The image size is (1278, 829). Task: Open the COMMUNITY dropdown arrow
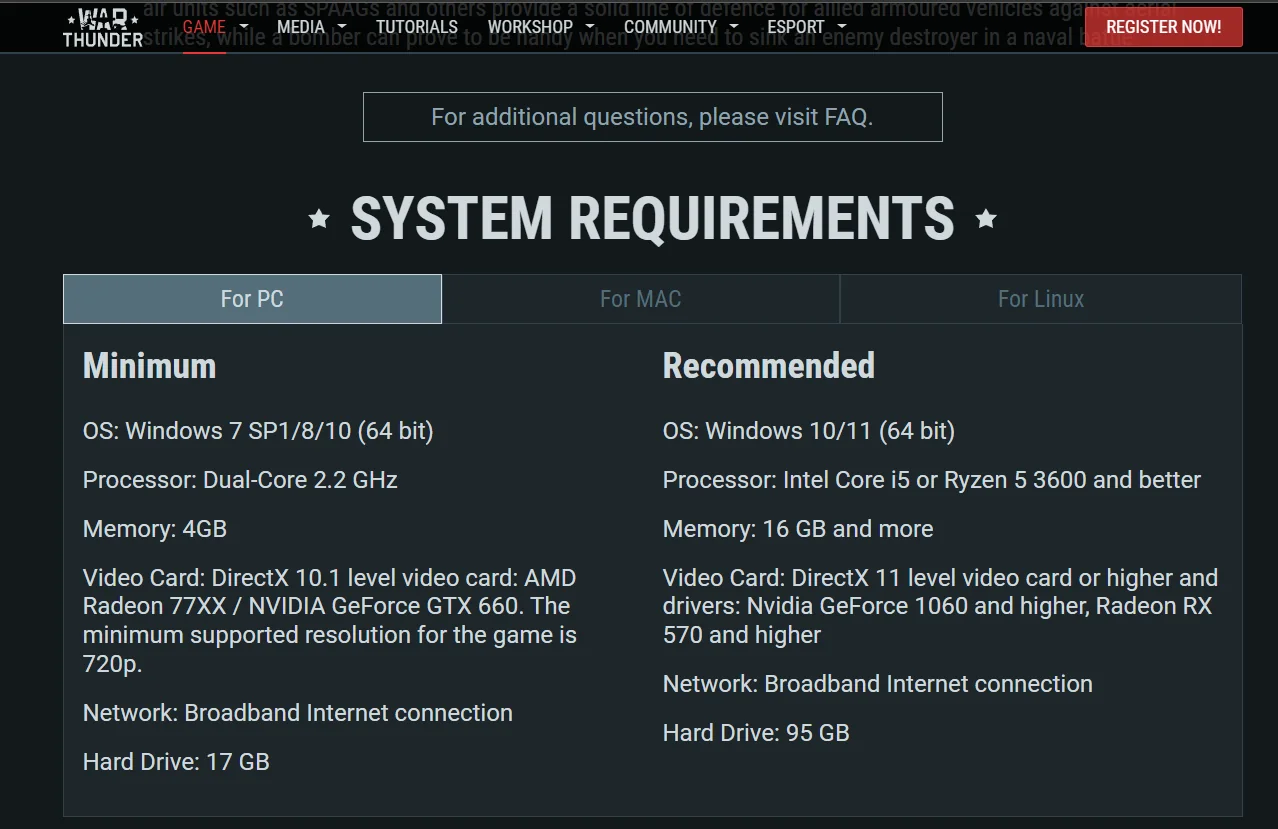(x=734, y=27)
